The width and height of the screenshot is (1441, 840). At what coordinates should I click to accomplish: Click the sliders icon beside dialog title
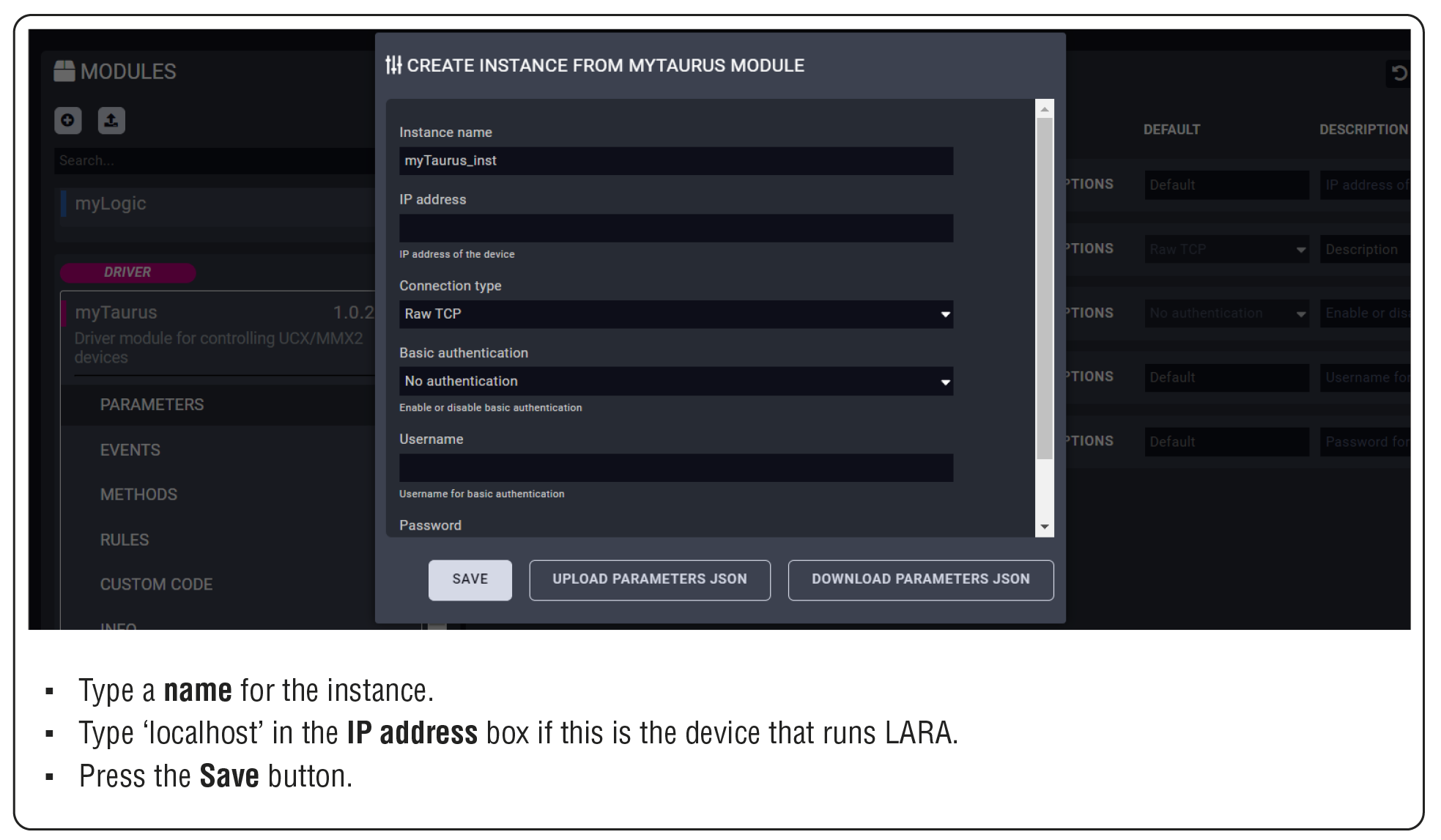point(393,65)
